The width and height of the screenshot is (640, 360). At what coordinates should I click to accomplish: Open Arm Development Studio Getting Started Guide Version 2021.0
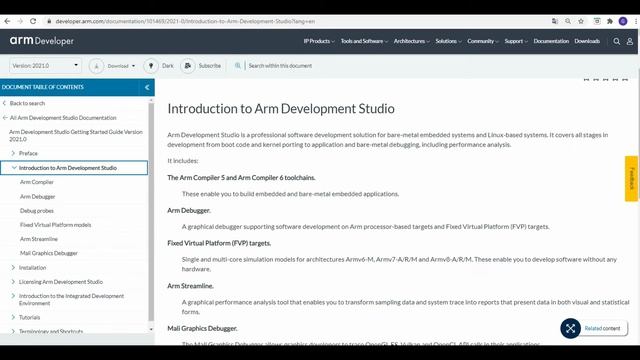[x=76, y=136]
